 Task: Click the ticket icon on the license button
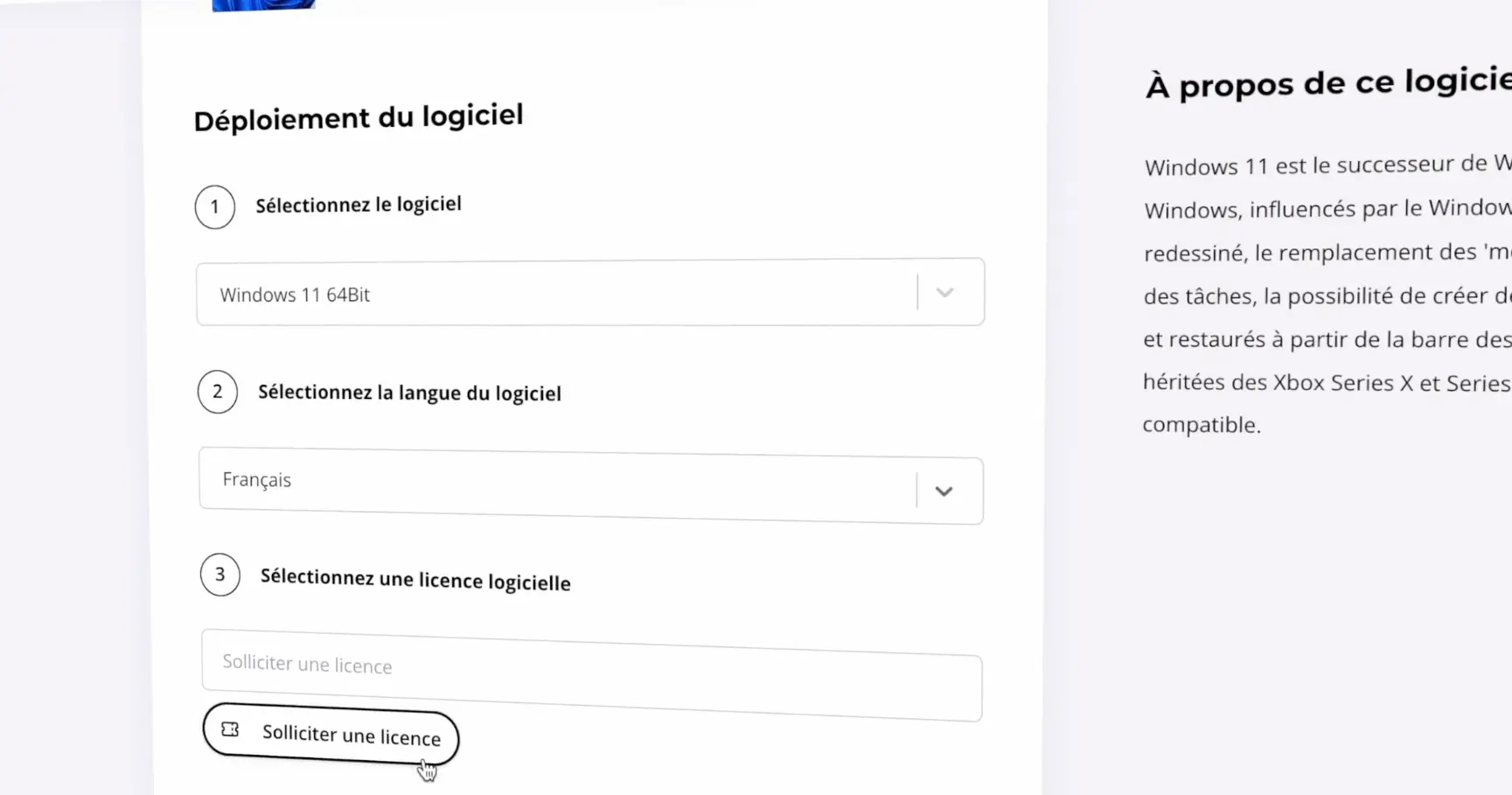[x=230, y=729]
